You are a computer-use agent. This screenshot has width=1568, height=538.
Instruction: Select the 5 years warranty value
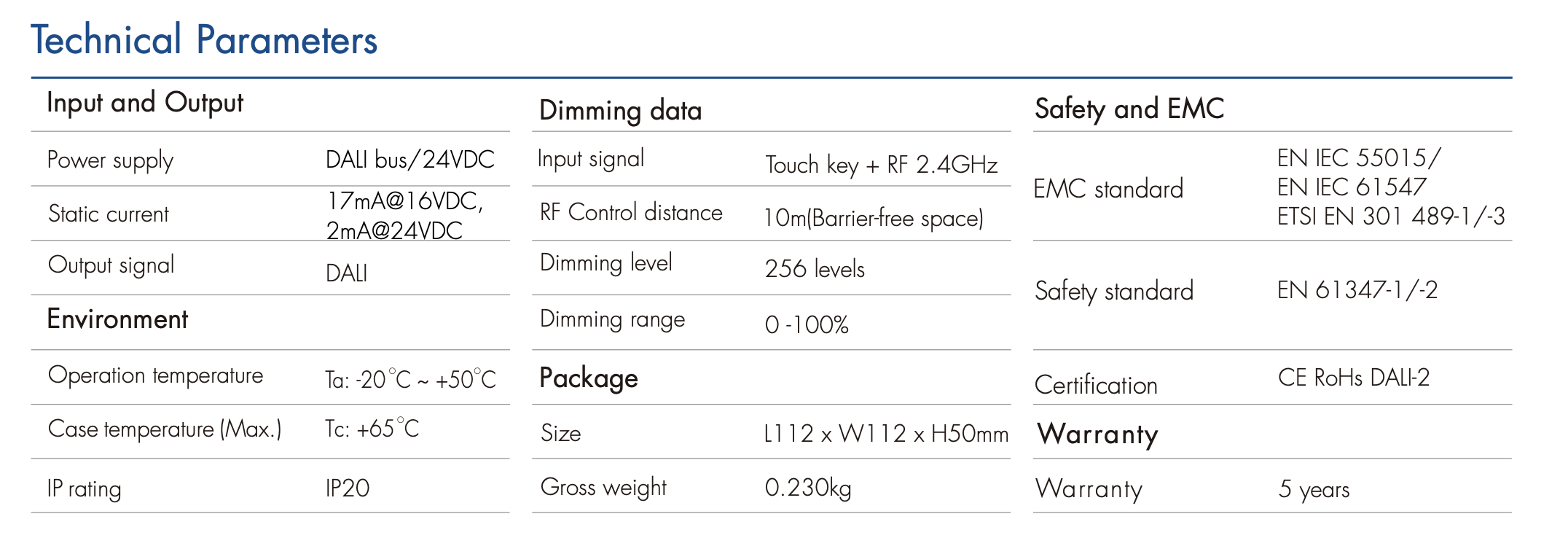pos(1314,489)
